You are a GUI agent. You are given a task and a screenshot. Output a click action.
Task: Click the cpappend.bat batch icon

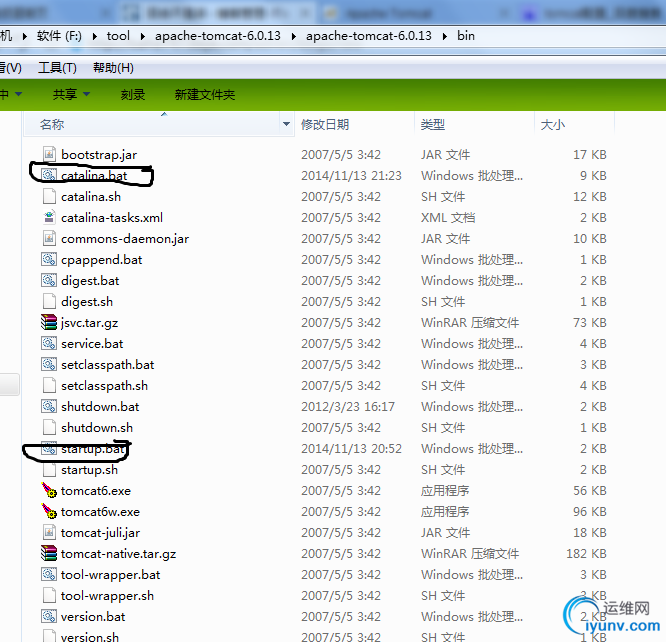[x=49, y=259]
